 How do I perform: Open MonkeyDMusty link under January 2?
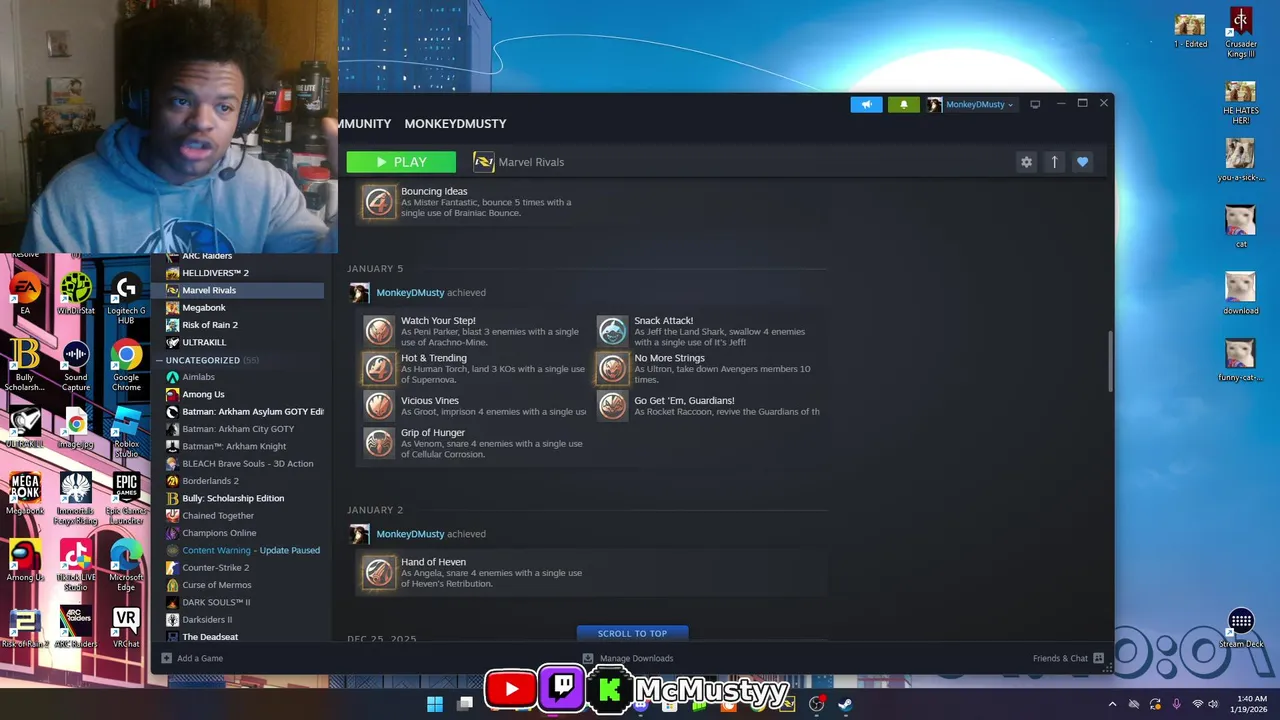pyautogui.click(x=410, y=534)
